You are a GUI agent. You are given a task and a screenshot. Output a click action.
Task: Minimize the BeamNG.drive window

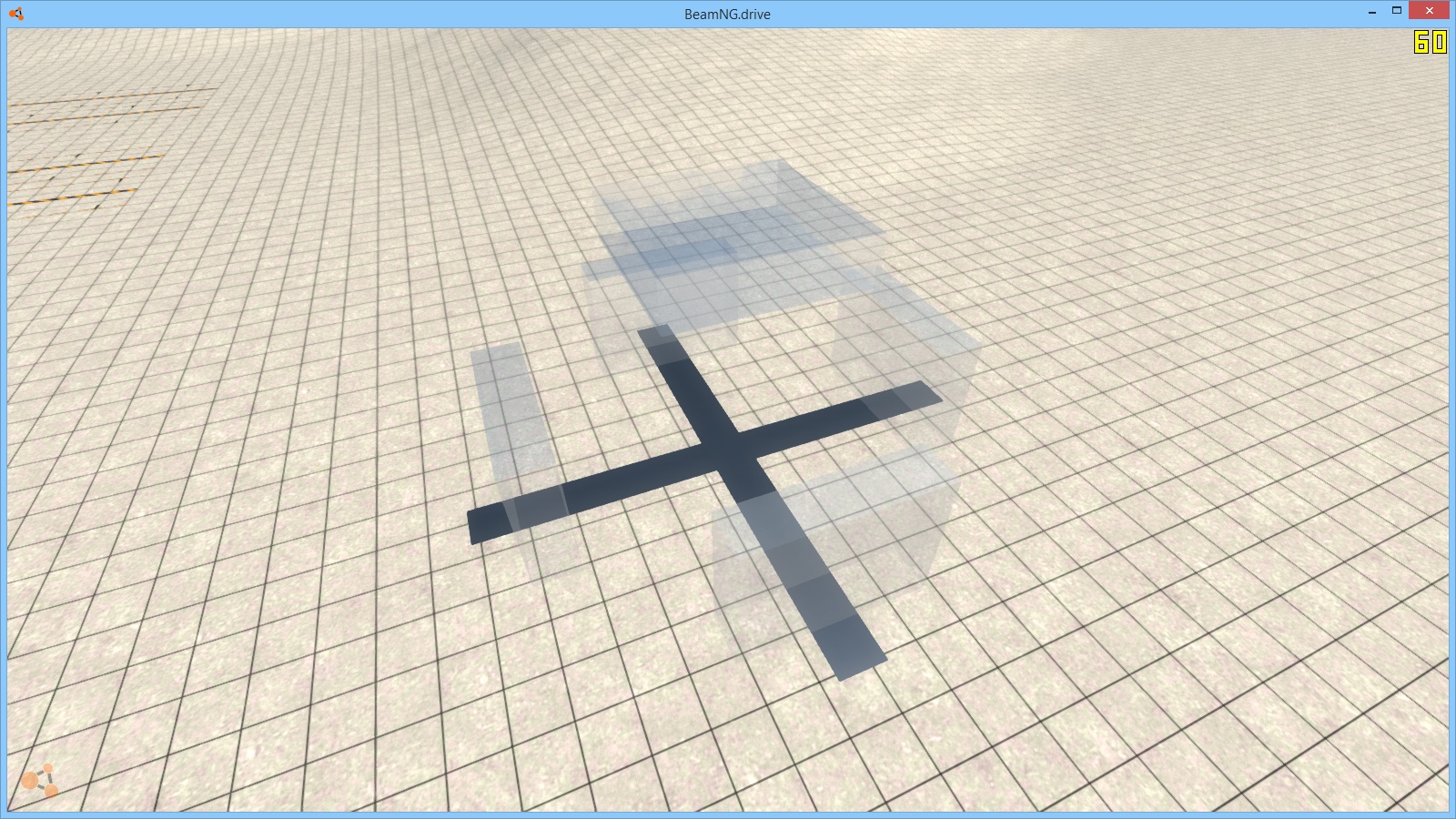(x=1372, y=11)
